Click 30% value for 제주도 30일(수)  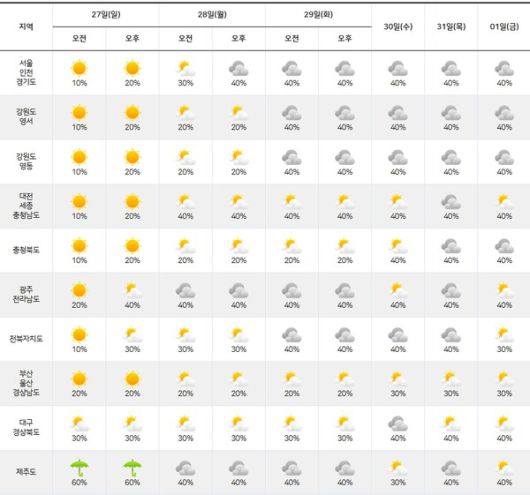click(x=398, y=482)
